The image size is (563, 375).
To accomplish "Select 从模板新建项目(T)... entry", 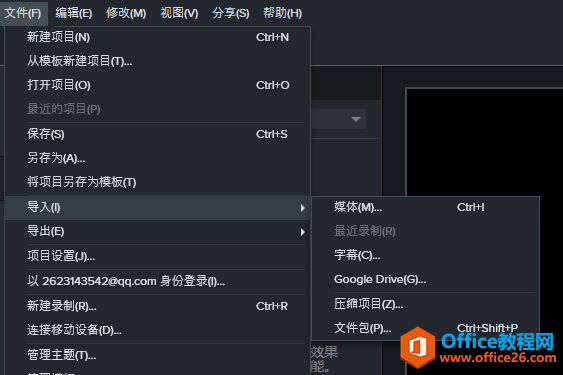I will tap(158, 61).
